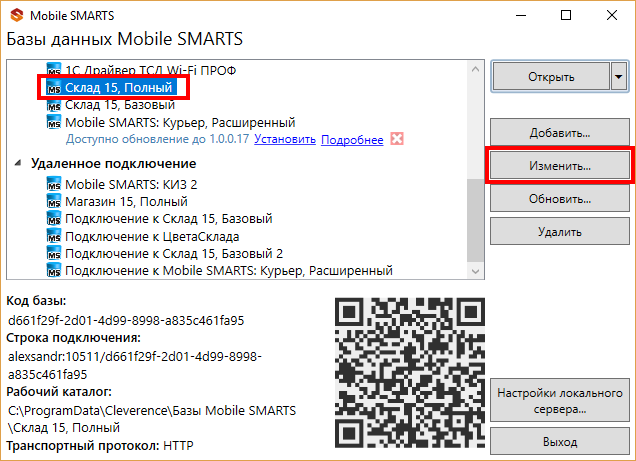636x461 pixels.
Task: Open dropdown arrow next to Открыть button
Action: tap(619, 76)
